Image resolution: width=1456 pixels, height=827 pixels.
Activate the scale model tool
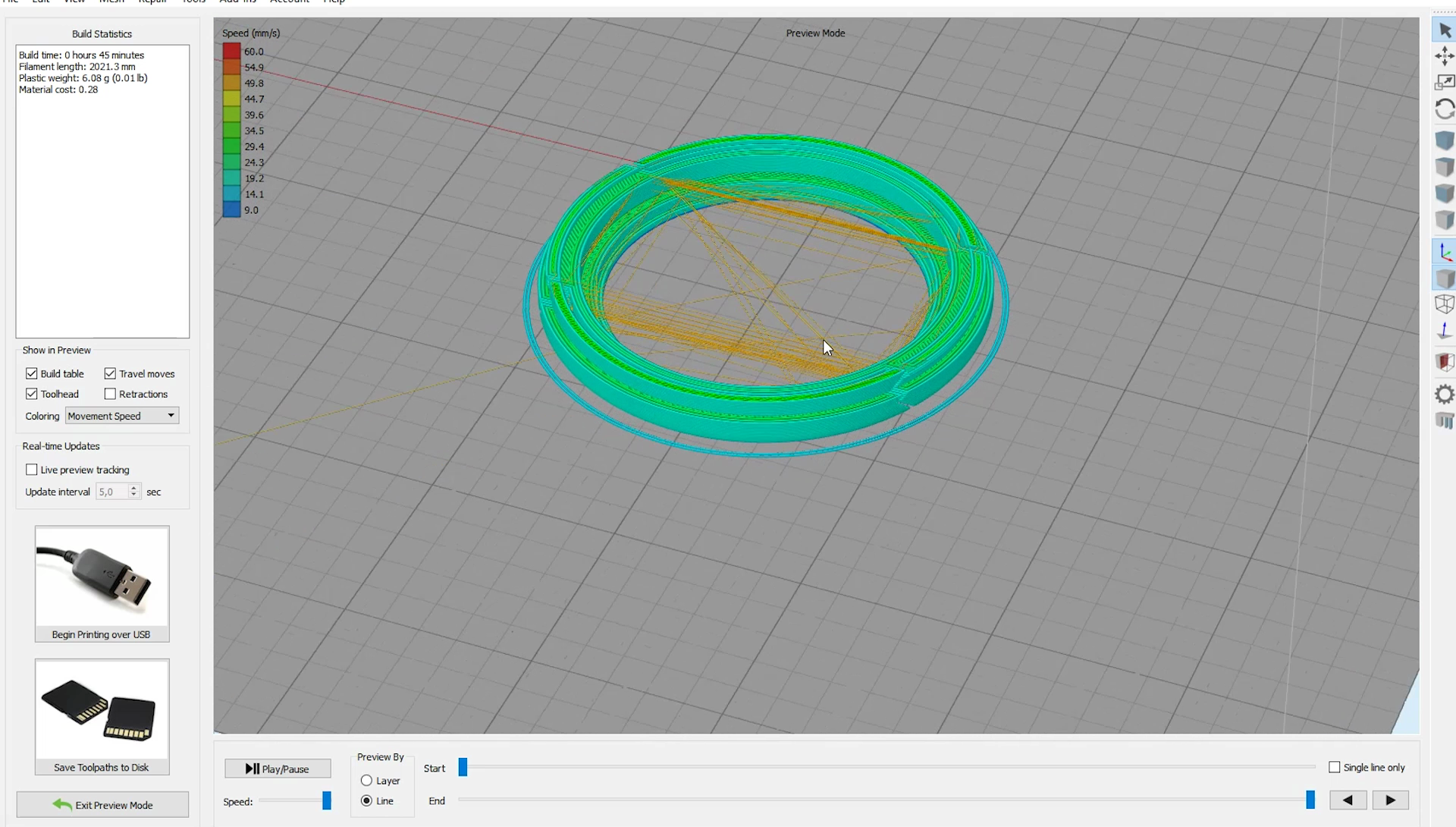tap(1445, 82)
